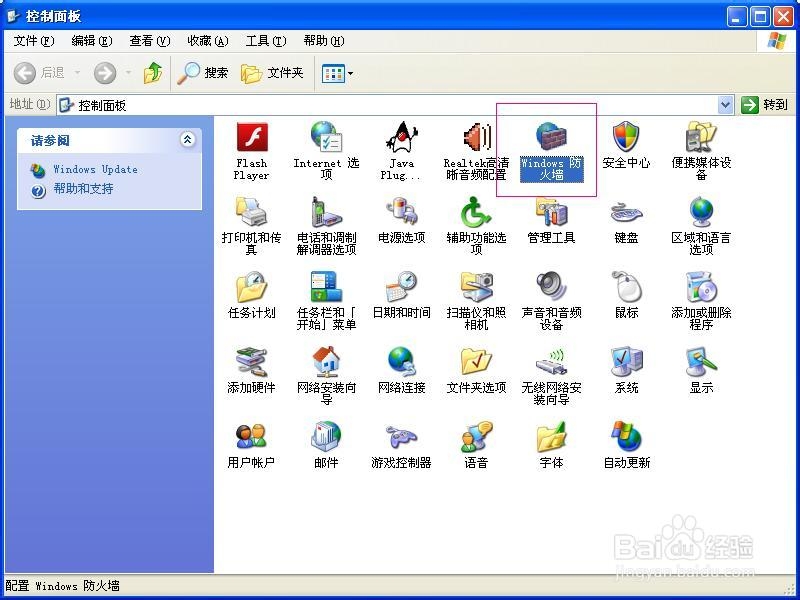Go up one folder level
Image resolution: width=800 pixels, height=600 pixels.
[153, 73]
